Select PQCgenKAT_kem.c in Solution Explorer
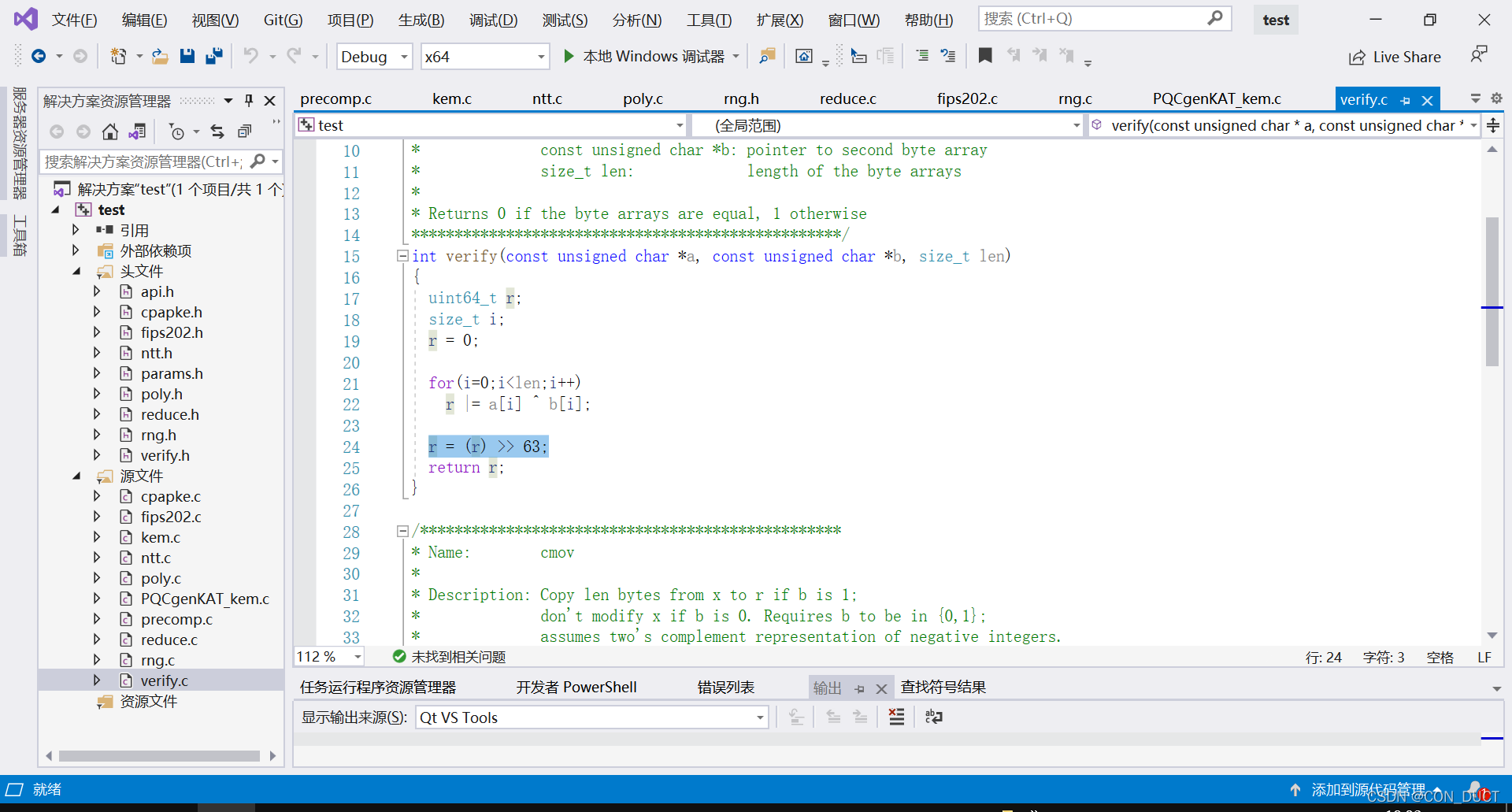Image resolution: width=1512 pixels, height=812 pixels. (205, 599)
